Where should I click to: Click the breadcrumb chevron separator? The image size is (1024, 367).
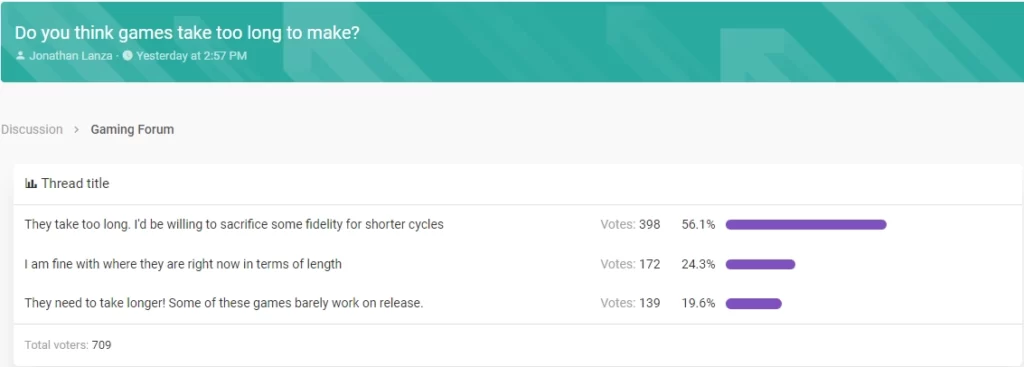click(76, 130)
